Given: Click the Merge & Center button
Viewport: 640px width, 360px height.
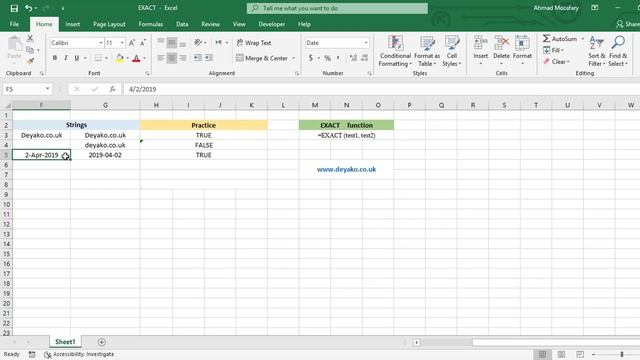Looking at the screenshot, I should 262,58.
